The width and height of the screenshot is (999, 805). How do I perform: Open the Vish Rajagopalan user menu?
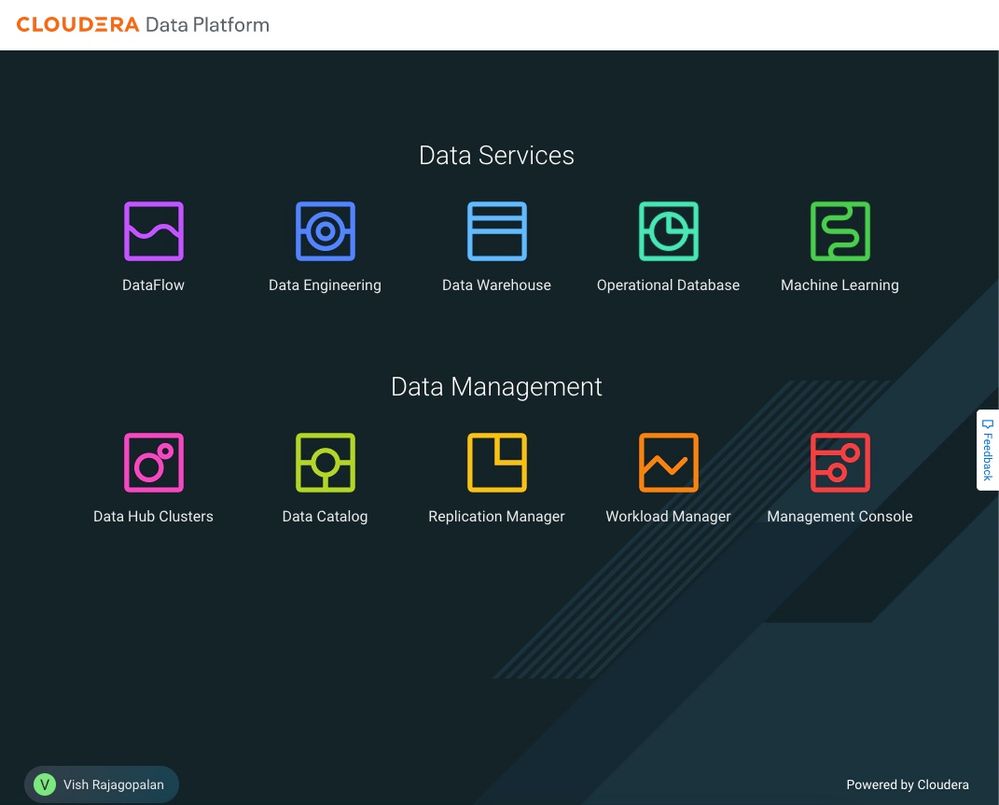(x=101, y=785)
